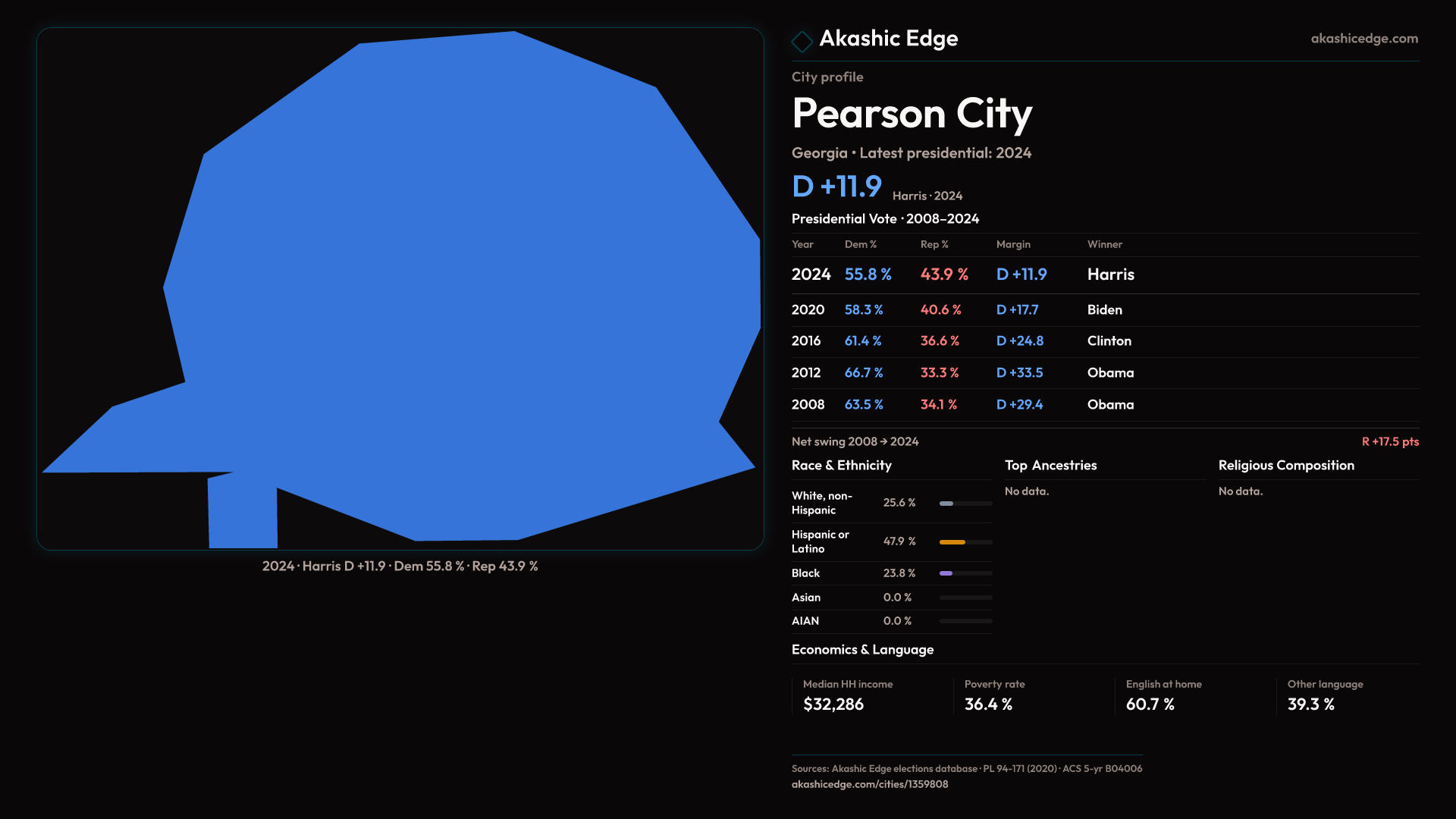Click the Hispanic or Latino orange bar
The image size is (1456, 819).
coord(952,542)
